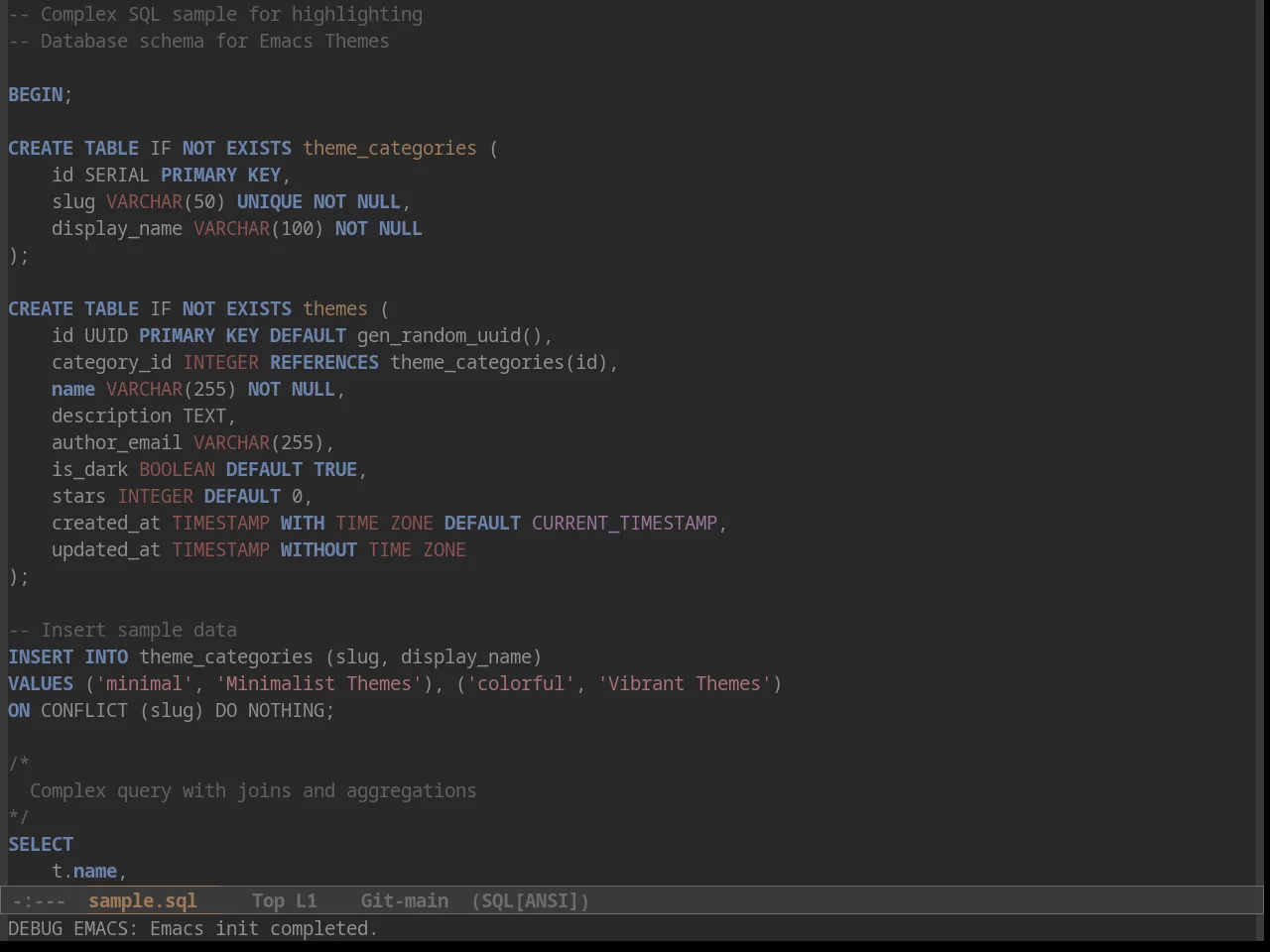Click 't.name' under SELECT
1270x952 pixels.
click(x=84, y=871)
